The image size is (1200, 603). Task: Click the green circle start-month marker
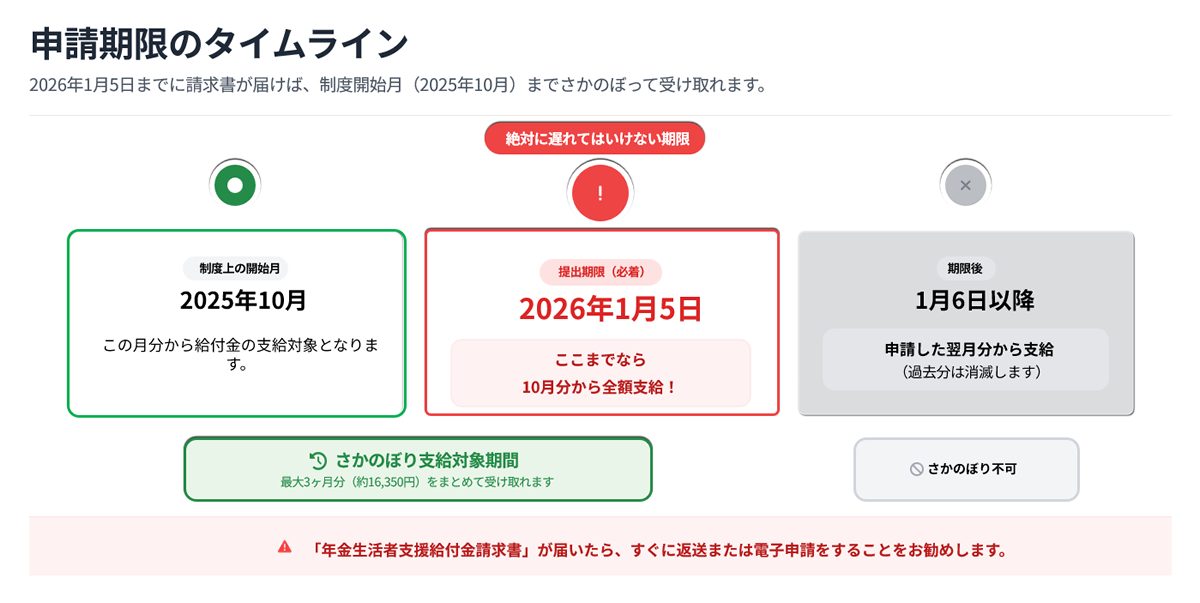pyautogui.click(x=235, y=185)
